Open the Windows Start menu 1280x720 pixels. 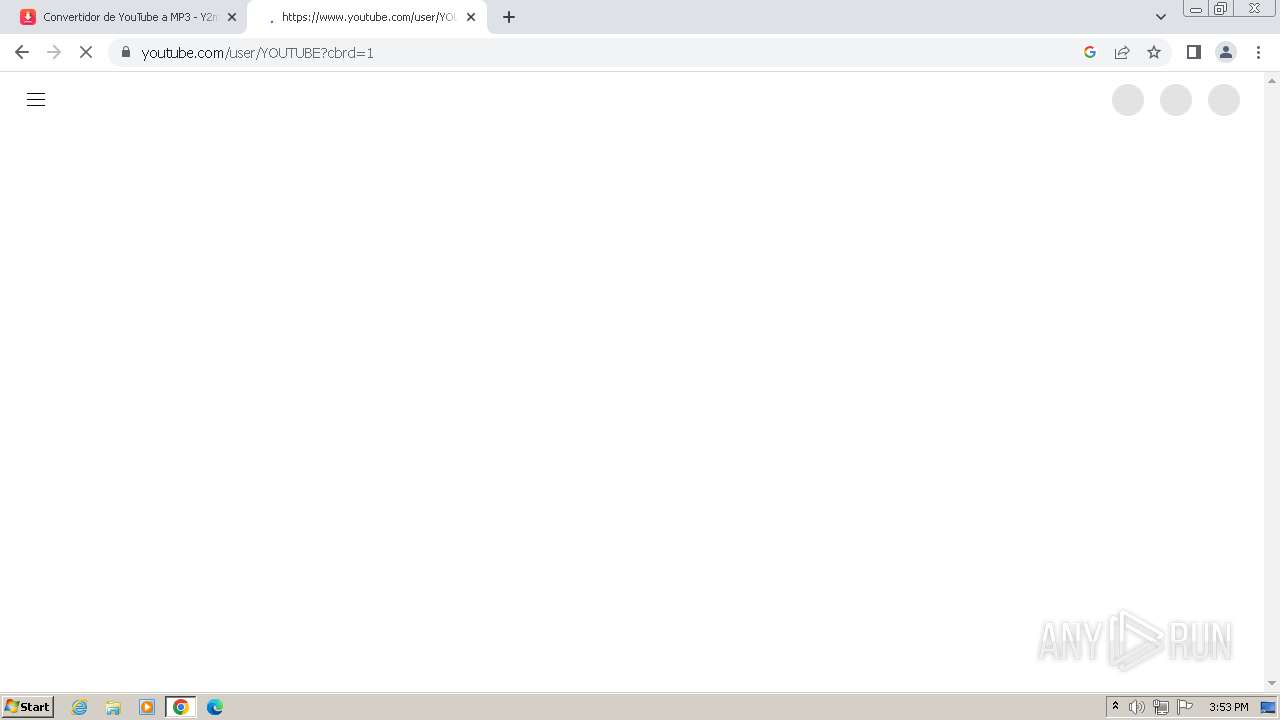click(x=27, y=706)
